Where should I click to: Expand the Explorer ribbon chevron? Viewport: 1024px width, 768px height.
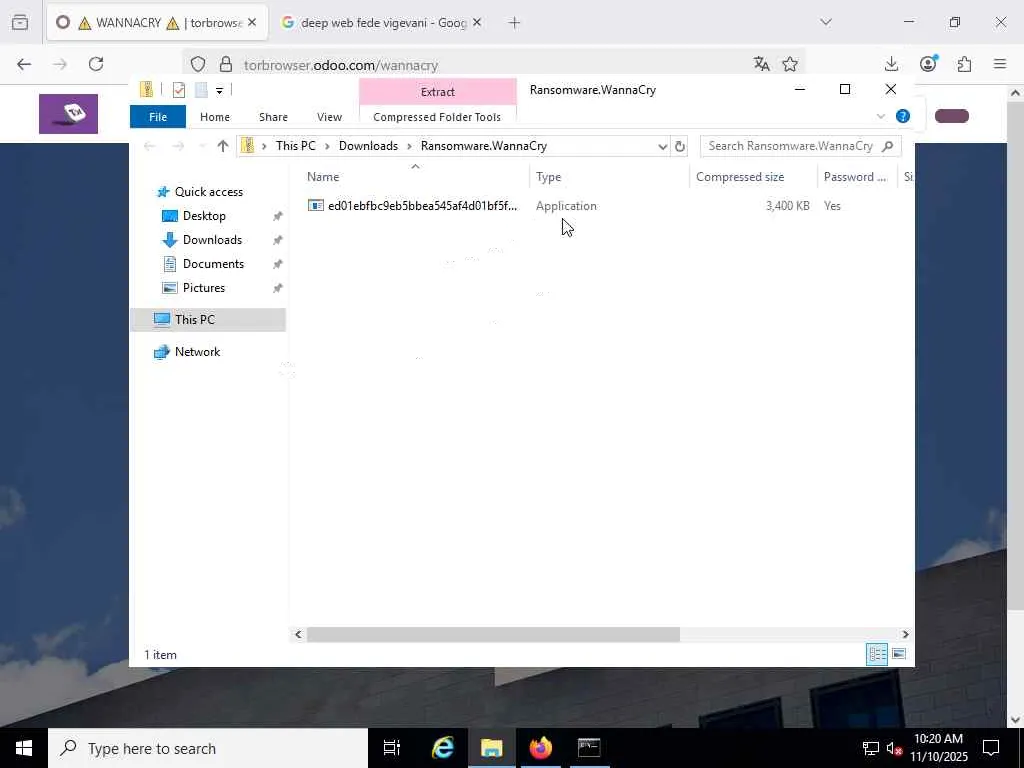(x=881, y=116)
